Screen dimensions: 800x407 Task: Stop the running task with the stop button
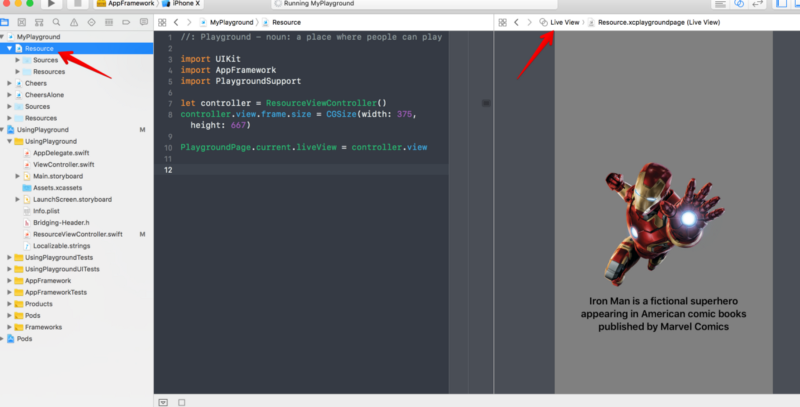point(78,4)
